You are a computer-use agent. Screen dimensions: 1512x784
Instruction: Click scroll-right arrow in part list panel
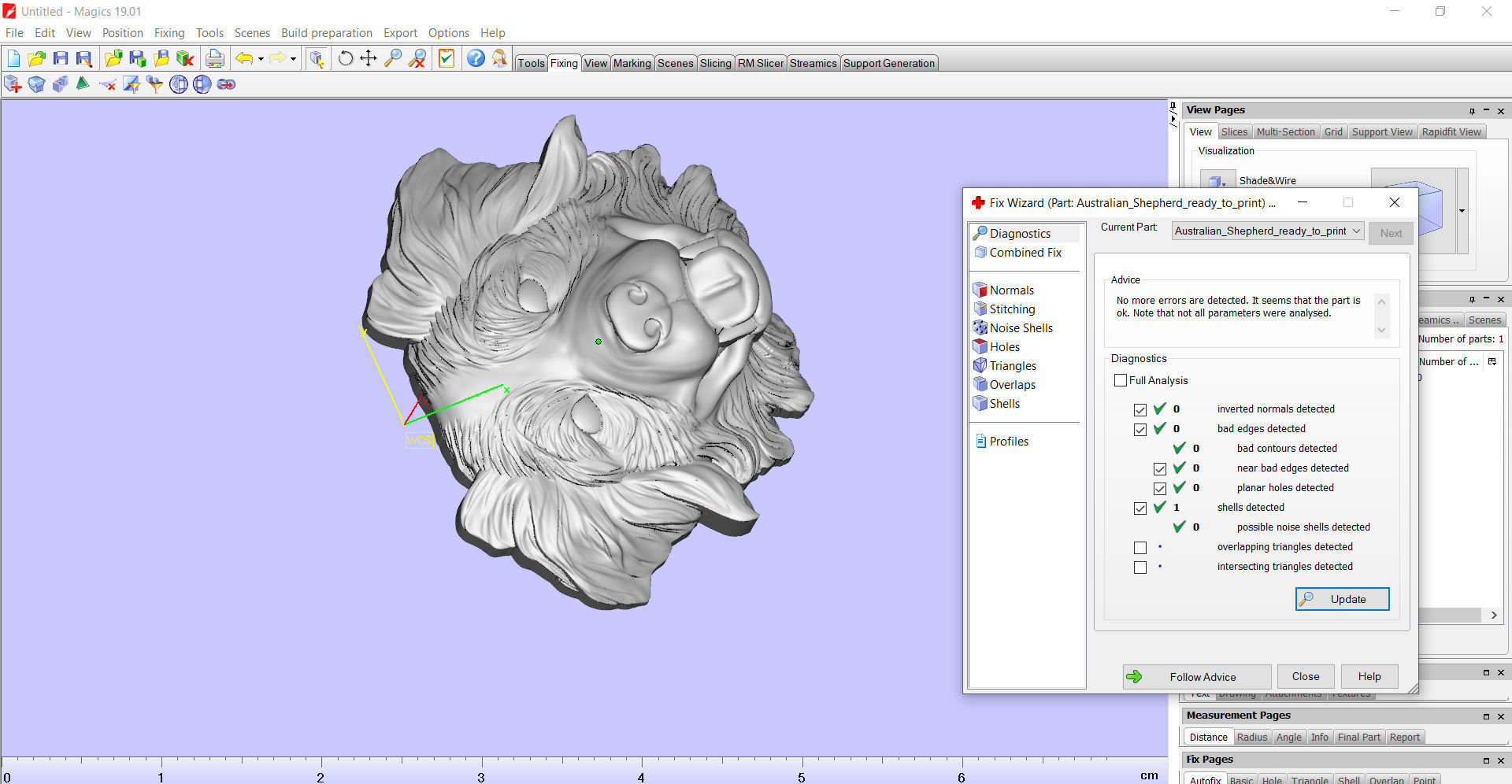(1494, 616)
